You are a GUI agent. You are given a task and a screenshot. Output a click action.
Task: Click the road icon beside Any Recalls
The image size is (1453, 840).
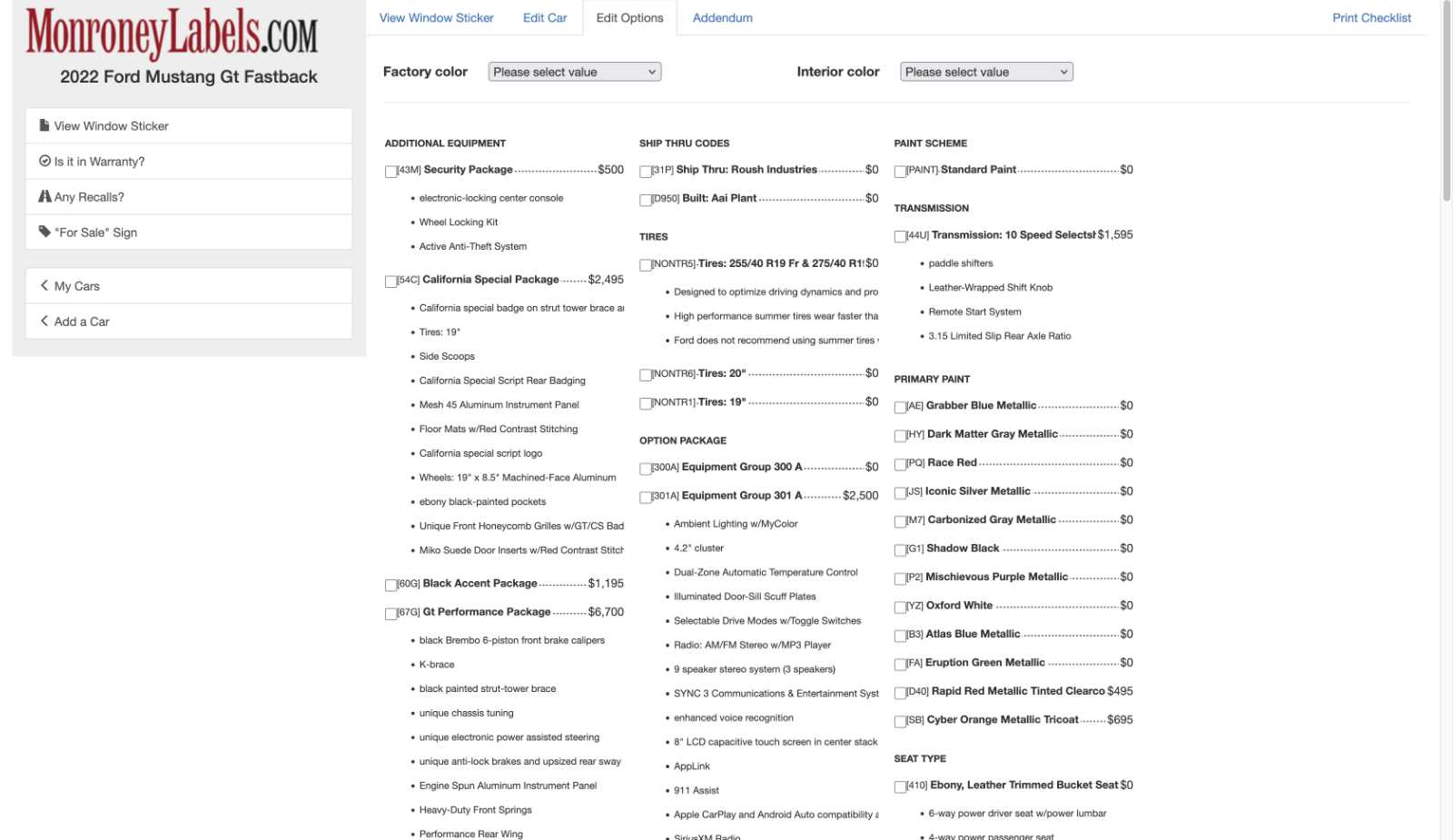click(x=44, y=196)
